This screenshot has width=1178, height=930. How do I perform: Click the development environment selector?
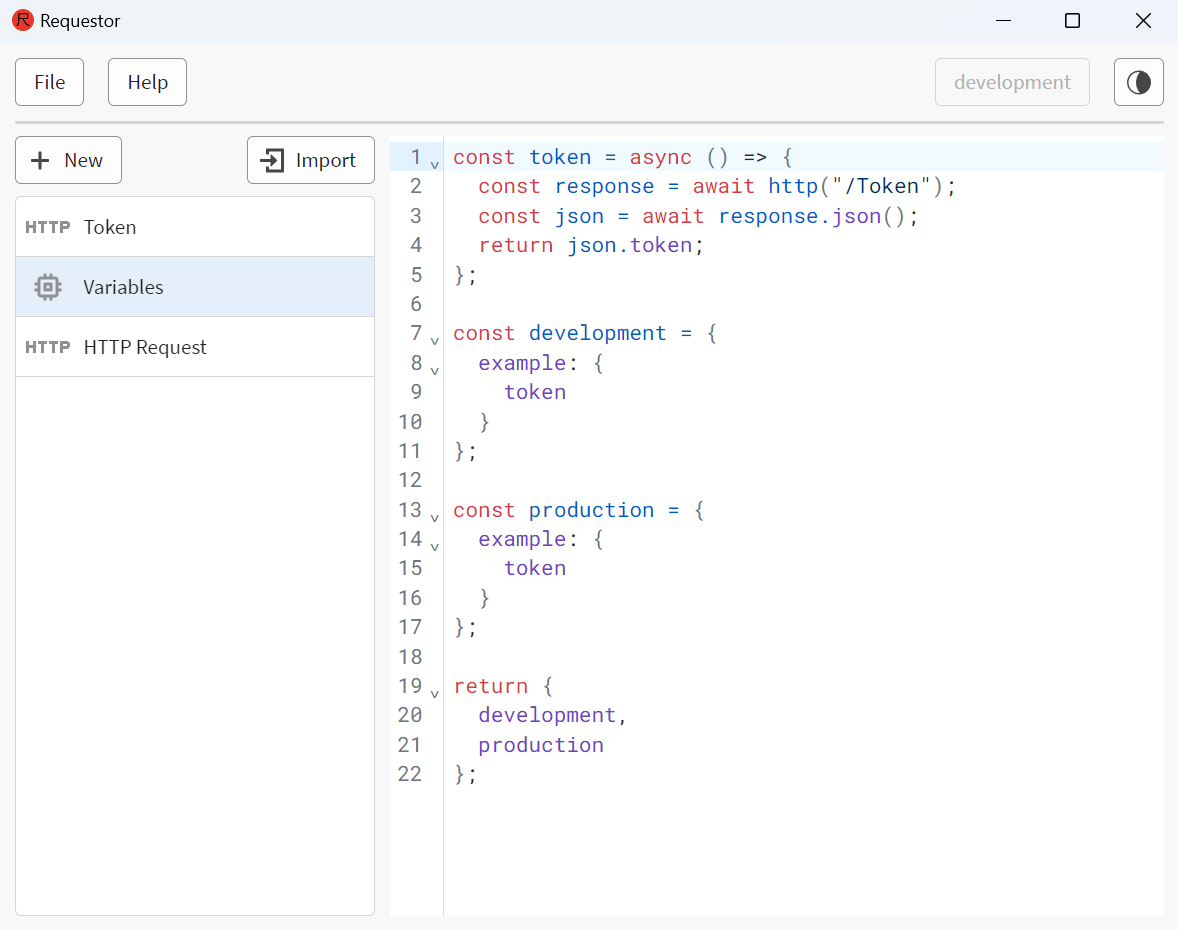pyautogui.click(x=1012, y=82)
